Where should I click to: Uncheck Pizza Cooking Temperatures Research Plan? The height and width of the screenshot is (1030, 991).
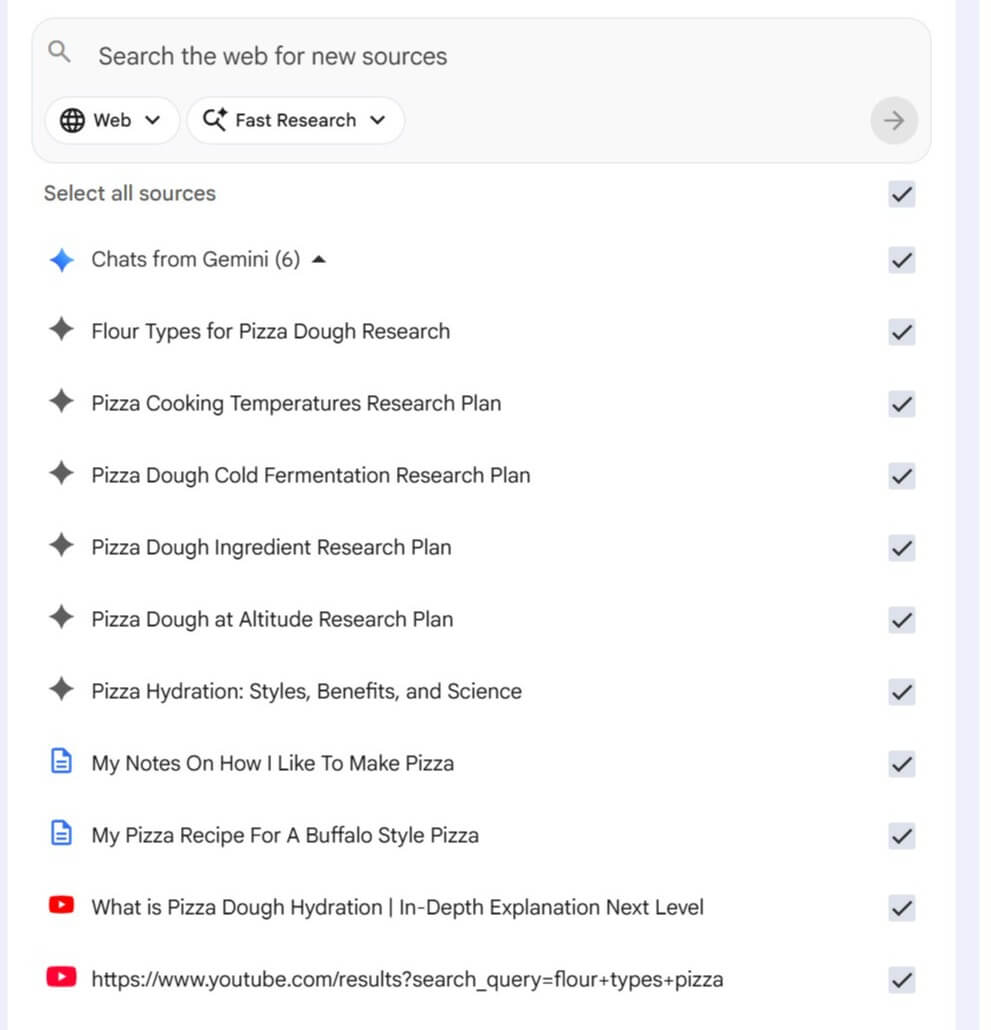(901, 404)
